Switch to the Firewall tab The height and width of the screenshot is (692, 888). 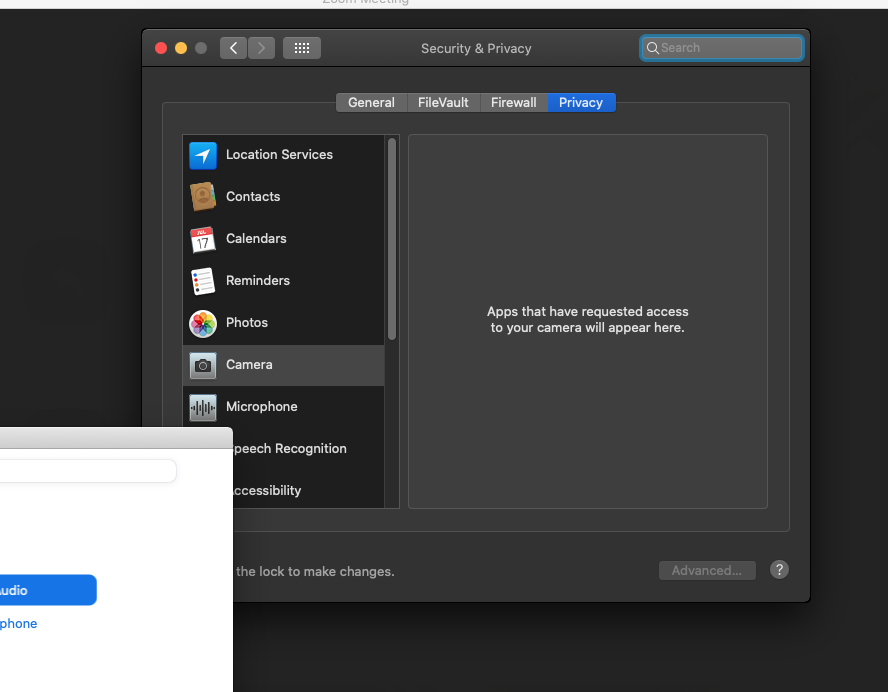(x=514, y=102)
